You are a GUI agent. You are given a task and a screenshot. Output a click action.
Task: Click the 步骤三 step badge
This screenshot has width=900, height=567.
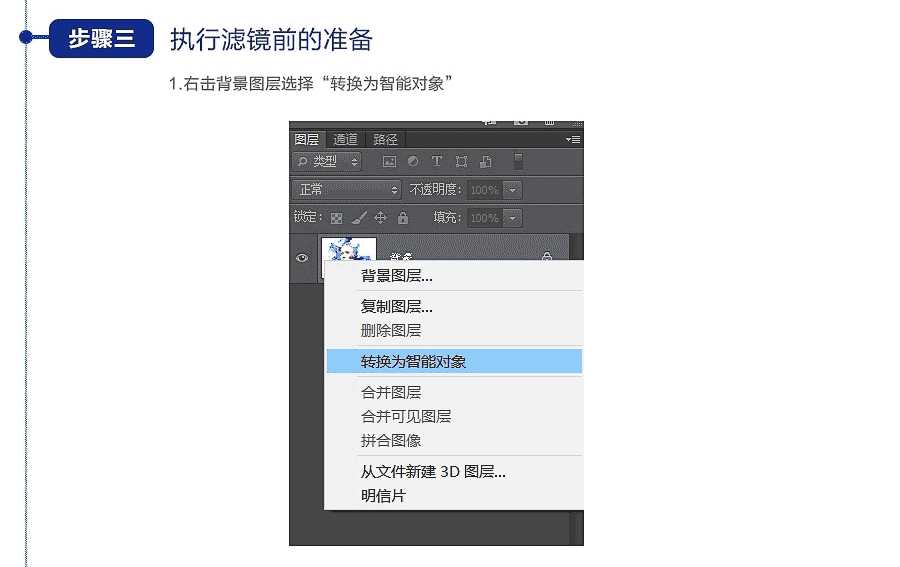[102, 38]
